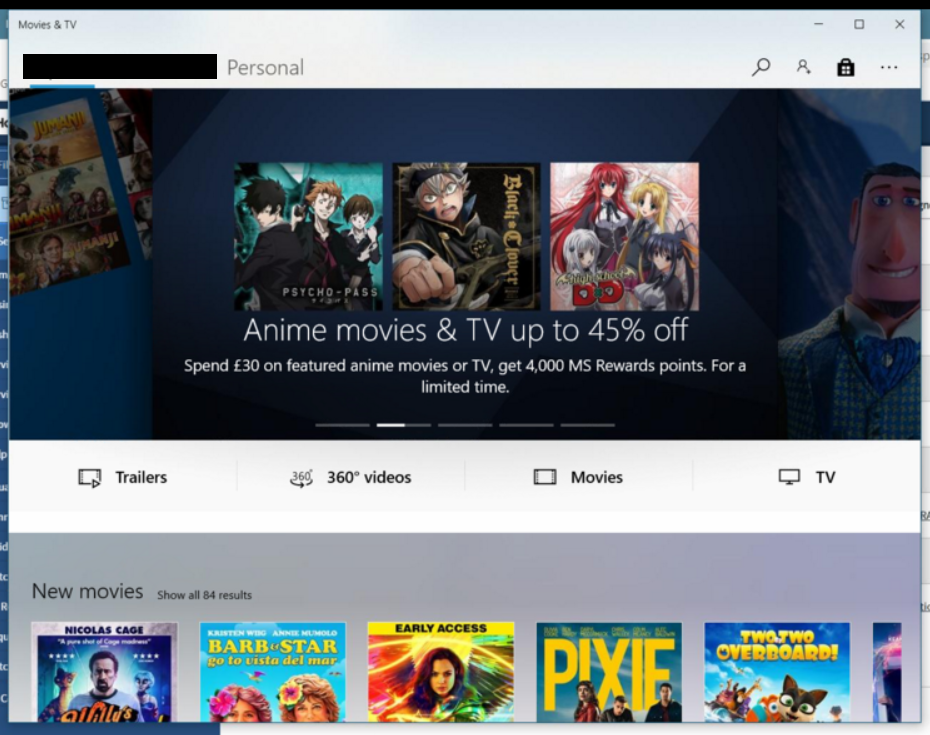Switch to the Personal tab
Screen dimensions: 930x735
click(x=265, y=68)
